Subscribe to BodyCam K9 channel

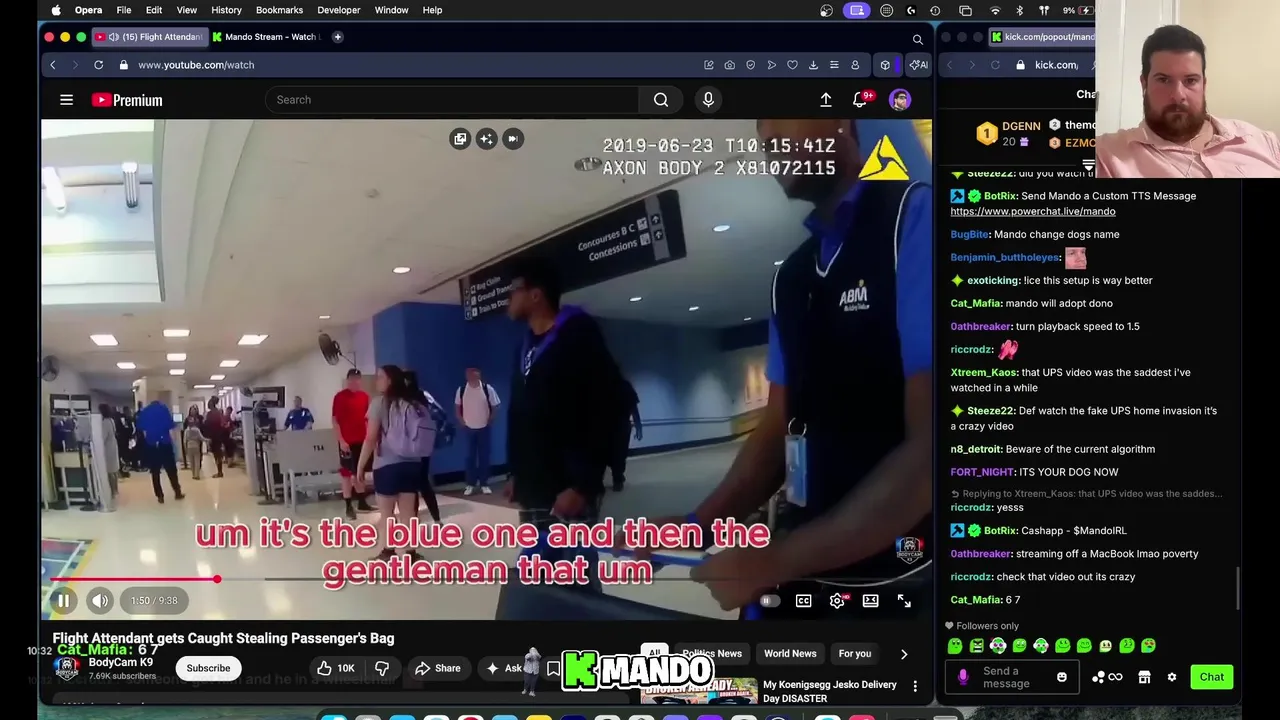click(x=208, y=668)
